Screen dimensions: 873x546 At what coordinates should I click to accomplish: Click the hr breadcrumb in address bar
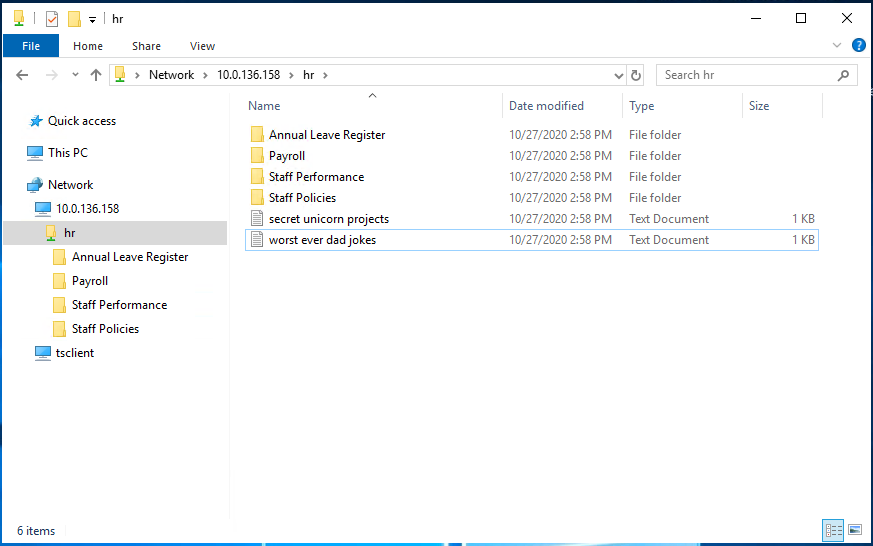pyautogui.click(x=308, y=75)
